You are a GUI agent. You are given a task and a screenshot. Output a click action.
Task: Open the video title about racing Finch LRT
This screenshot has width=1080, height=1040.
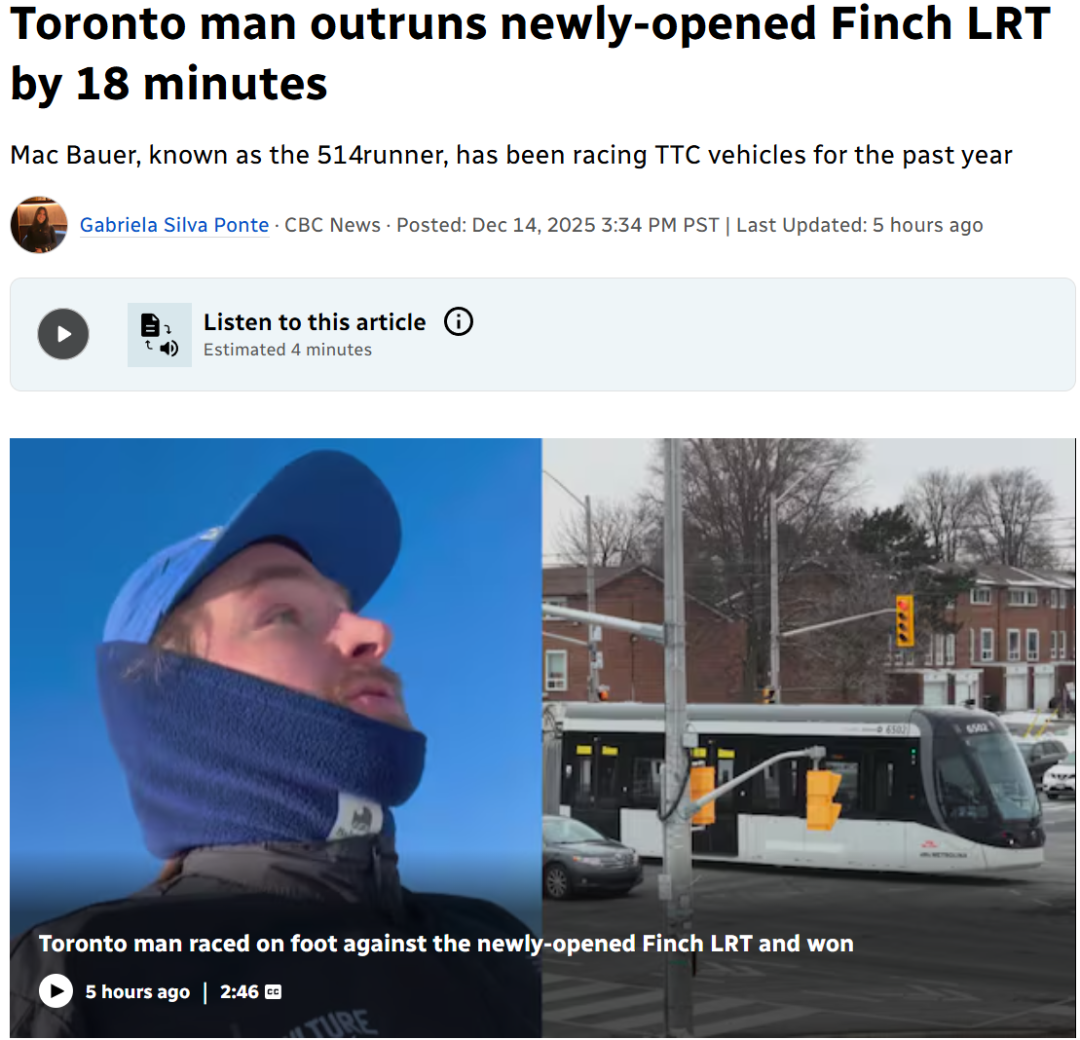(x=446, y=943)
